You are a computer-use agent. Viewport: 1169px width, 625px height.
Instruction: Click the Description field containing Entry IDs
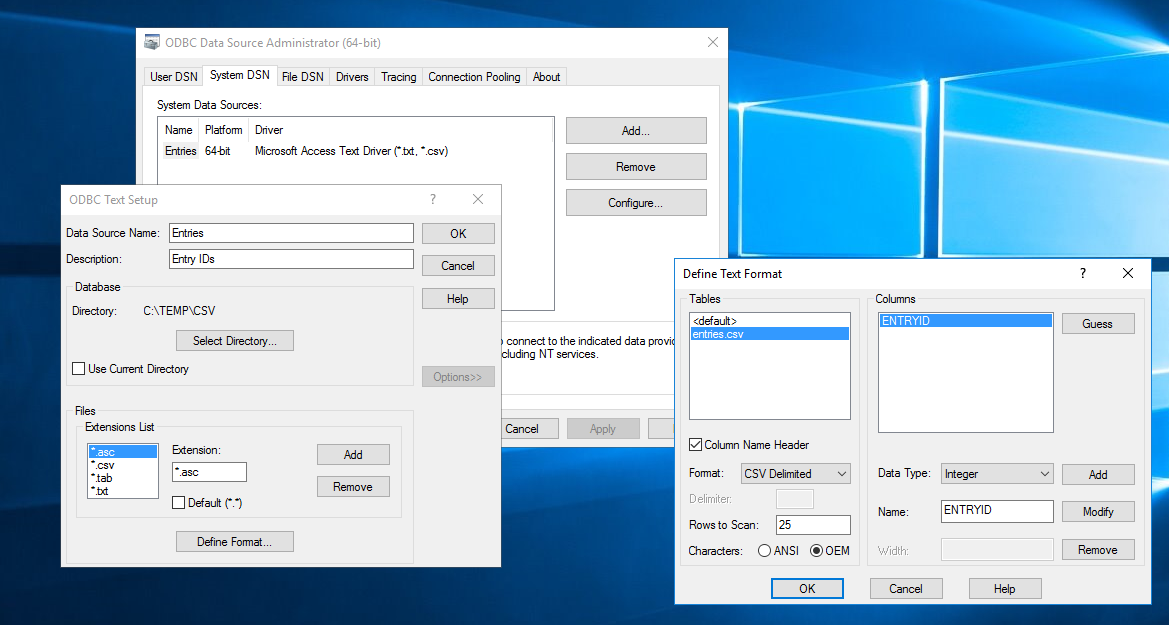click(x=292, y=259)
